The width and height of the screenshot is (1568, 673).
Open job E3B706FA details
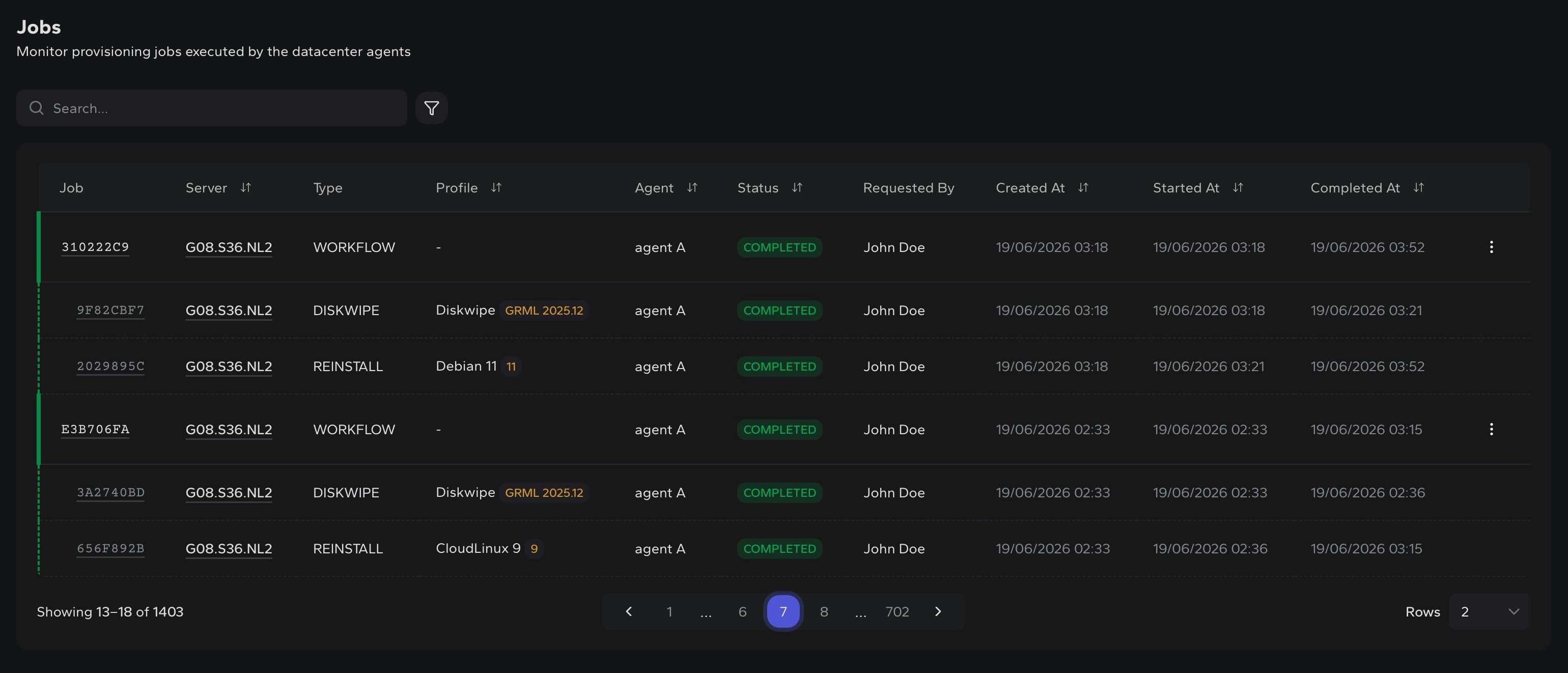point(95,430)
